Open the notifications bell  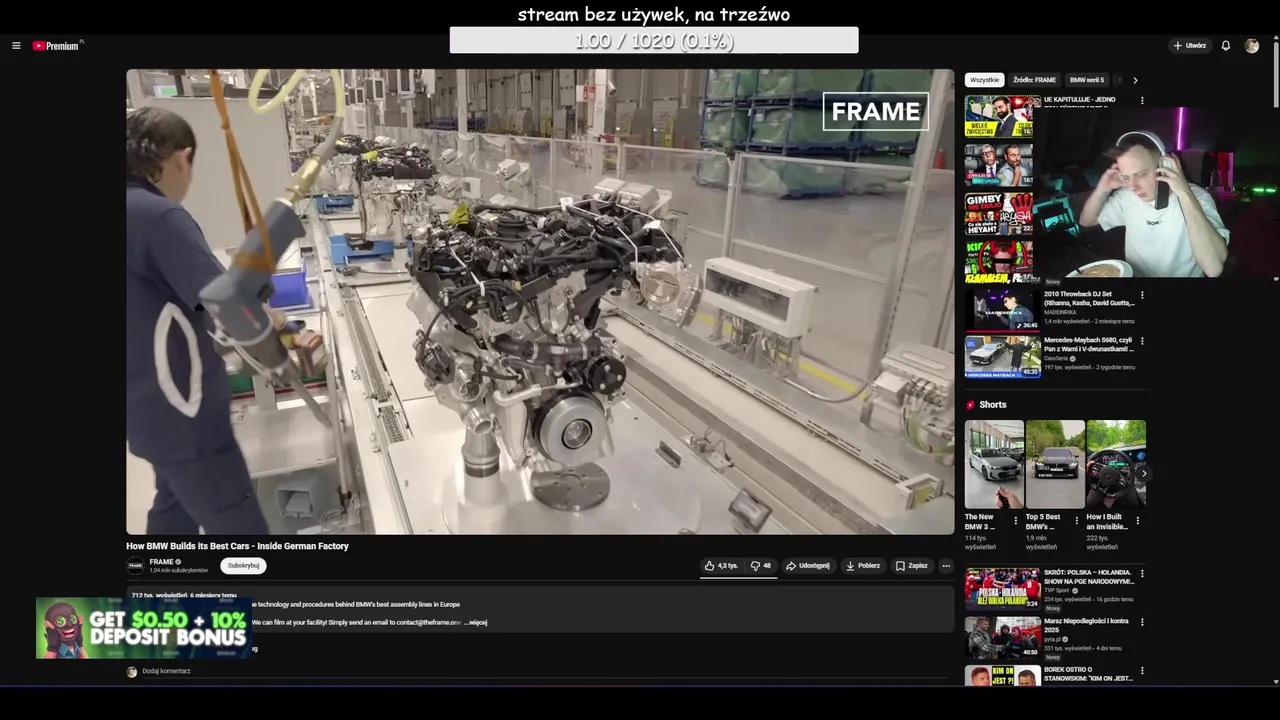tap(1226, 46)
